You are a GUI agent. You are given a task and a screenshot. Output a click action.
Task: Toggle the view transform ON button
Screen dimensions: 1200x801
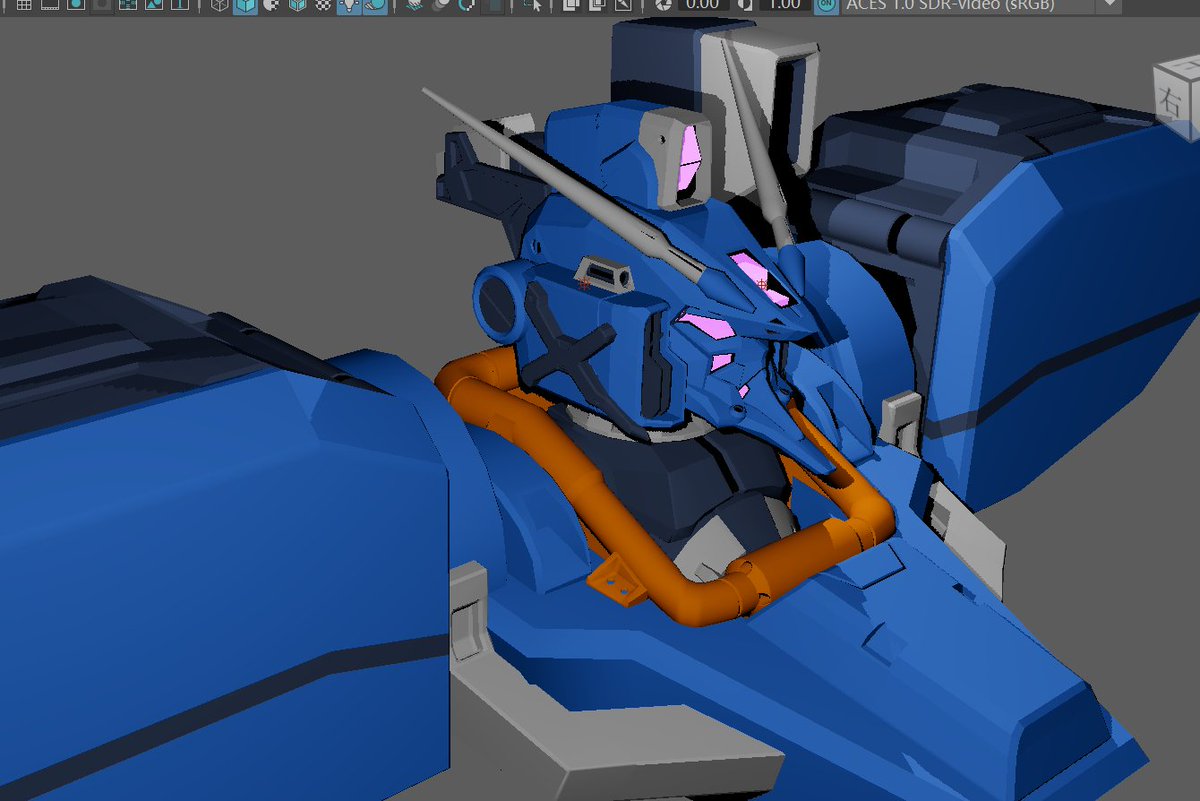pyautogui.click(x=826, y=5)
